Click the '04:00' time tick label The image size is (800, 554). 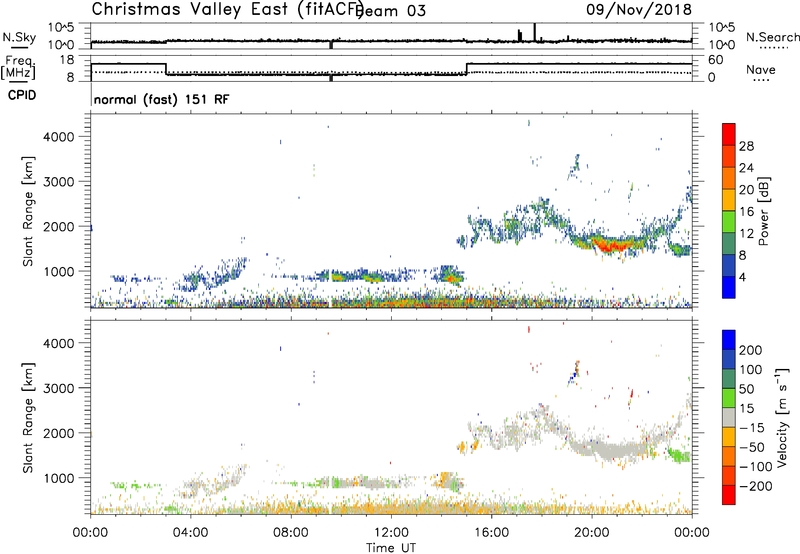191,533
